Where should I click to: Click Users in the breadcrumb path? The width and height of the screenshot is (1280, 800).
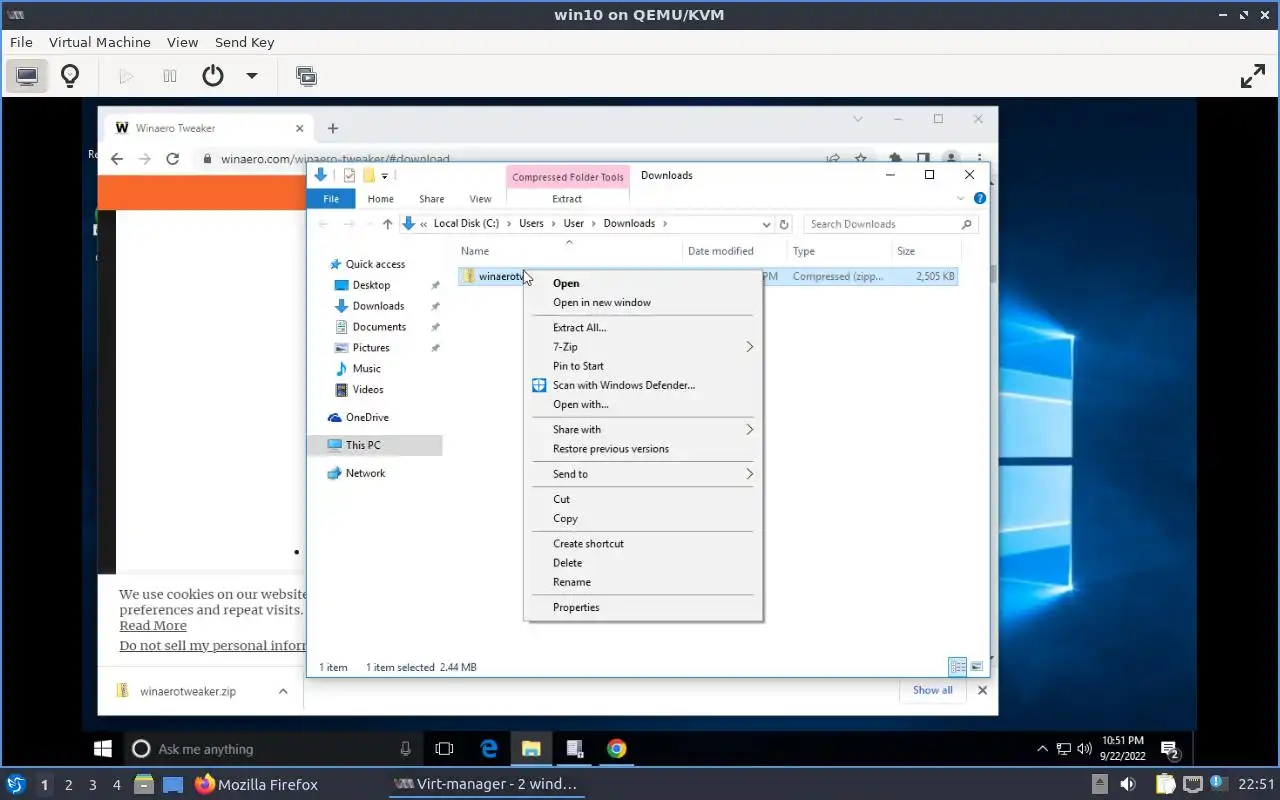(531, 224)
